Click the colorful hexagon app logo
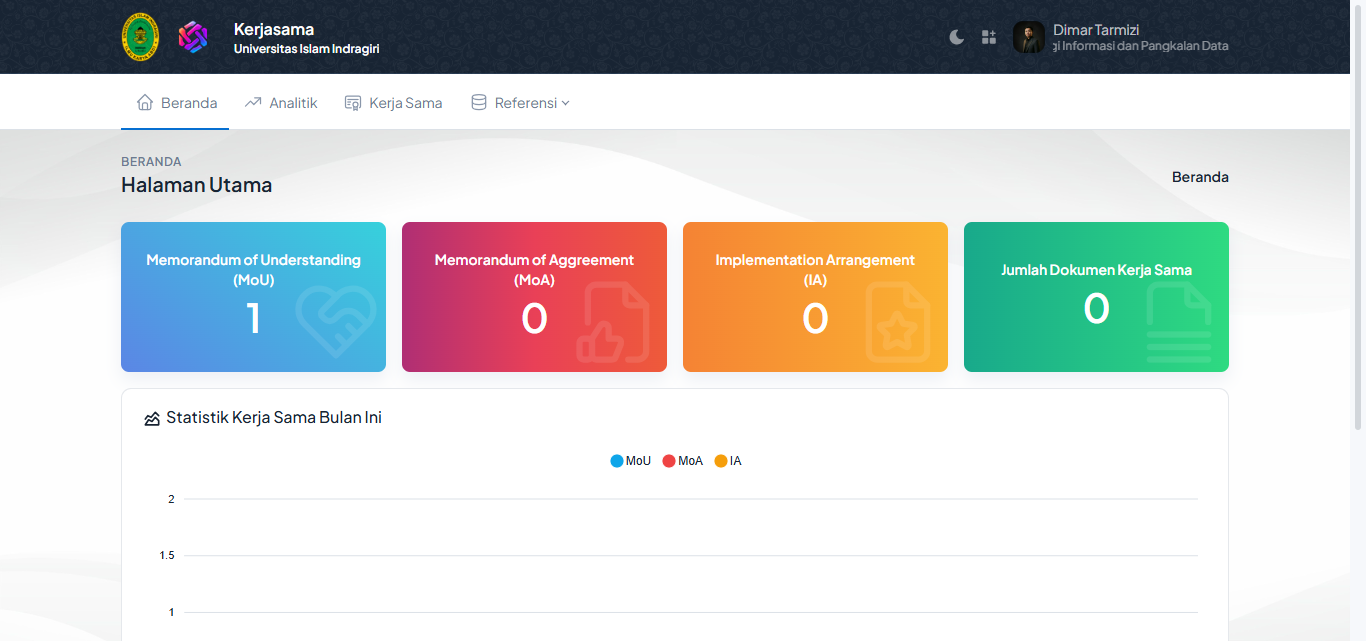Image resolution: width=1366 pixels, height=641 pixels. [x=193, y=37]
